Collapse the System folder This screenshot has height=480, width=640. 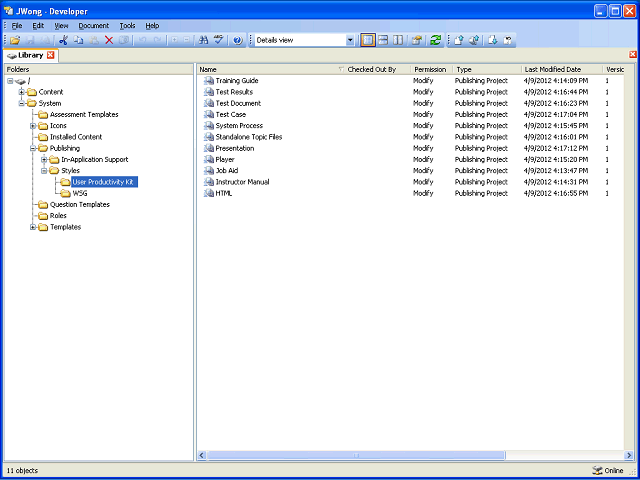pos(22,103)
